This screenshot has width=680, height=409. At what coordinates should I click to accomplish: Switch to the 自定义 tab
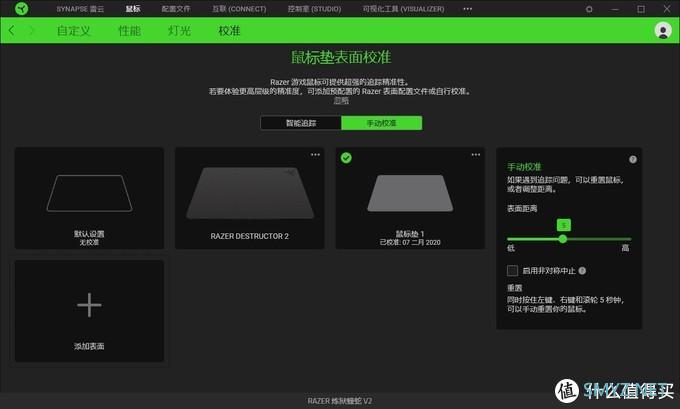[x=74, y=31]
